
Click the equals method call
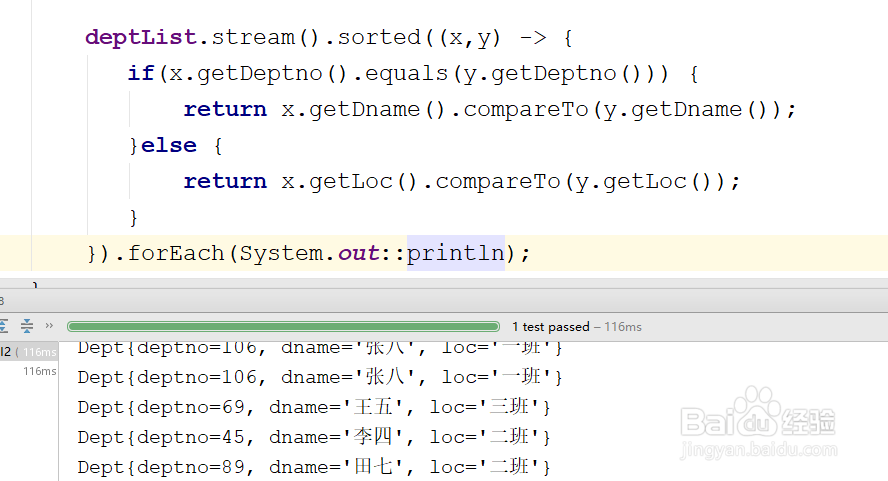pos(406,74)
